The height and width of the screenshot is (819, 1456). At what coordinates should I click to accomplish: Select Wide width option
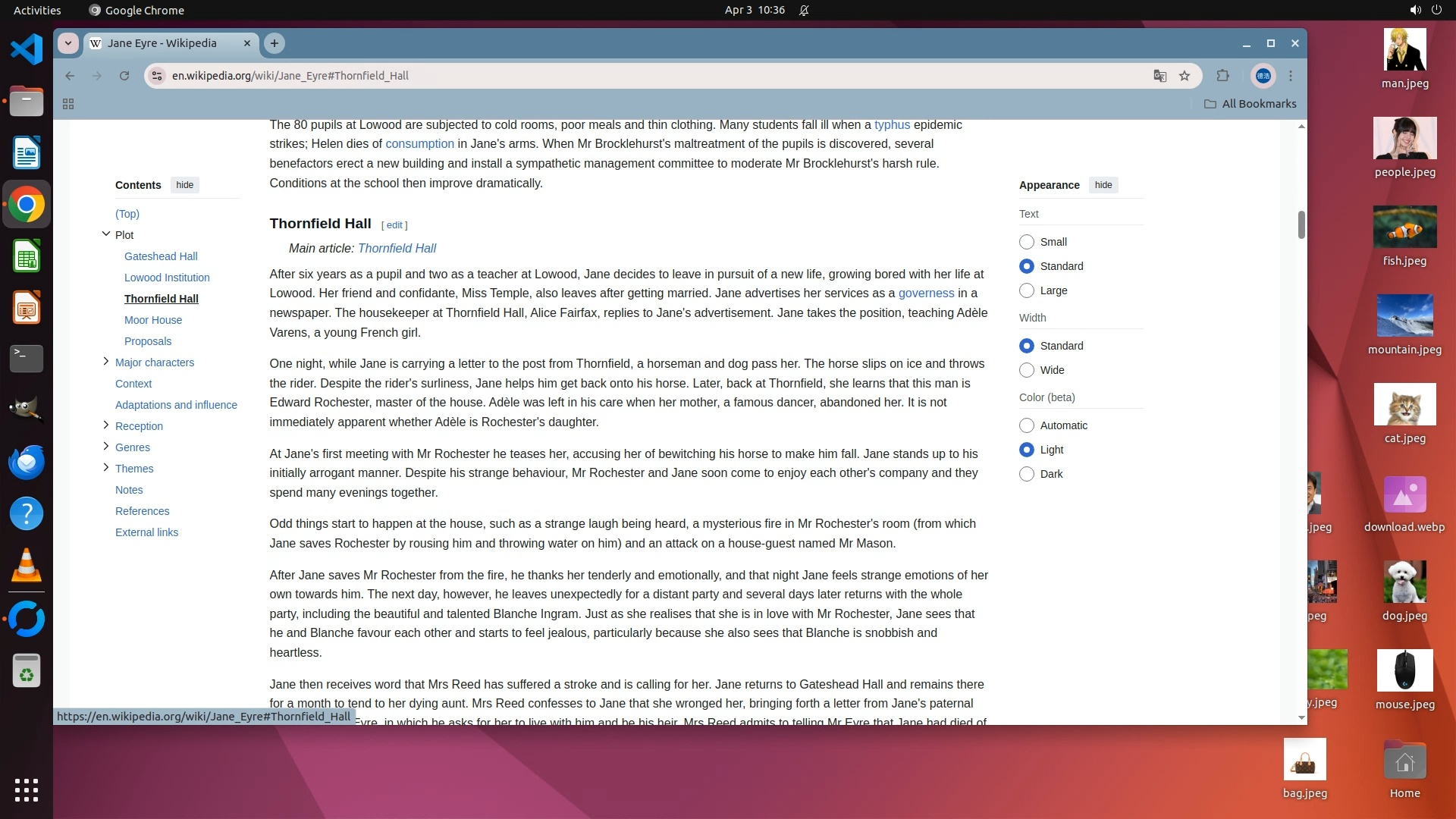pos(1027,370)
